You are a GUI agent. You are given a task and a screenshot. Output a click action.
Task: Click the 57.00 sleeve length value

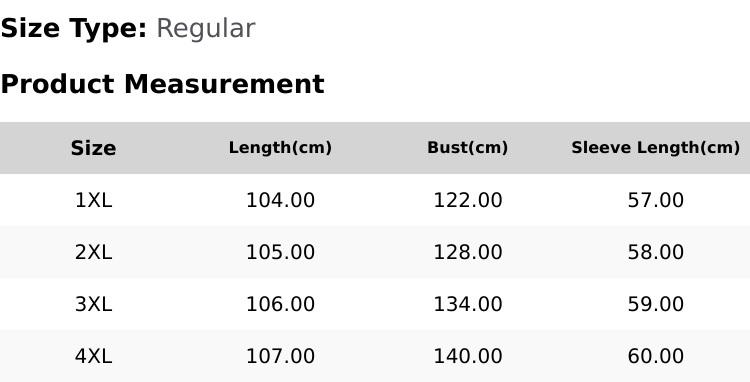(x=656, y=200)
